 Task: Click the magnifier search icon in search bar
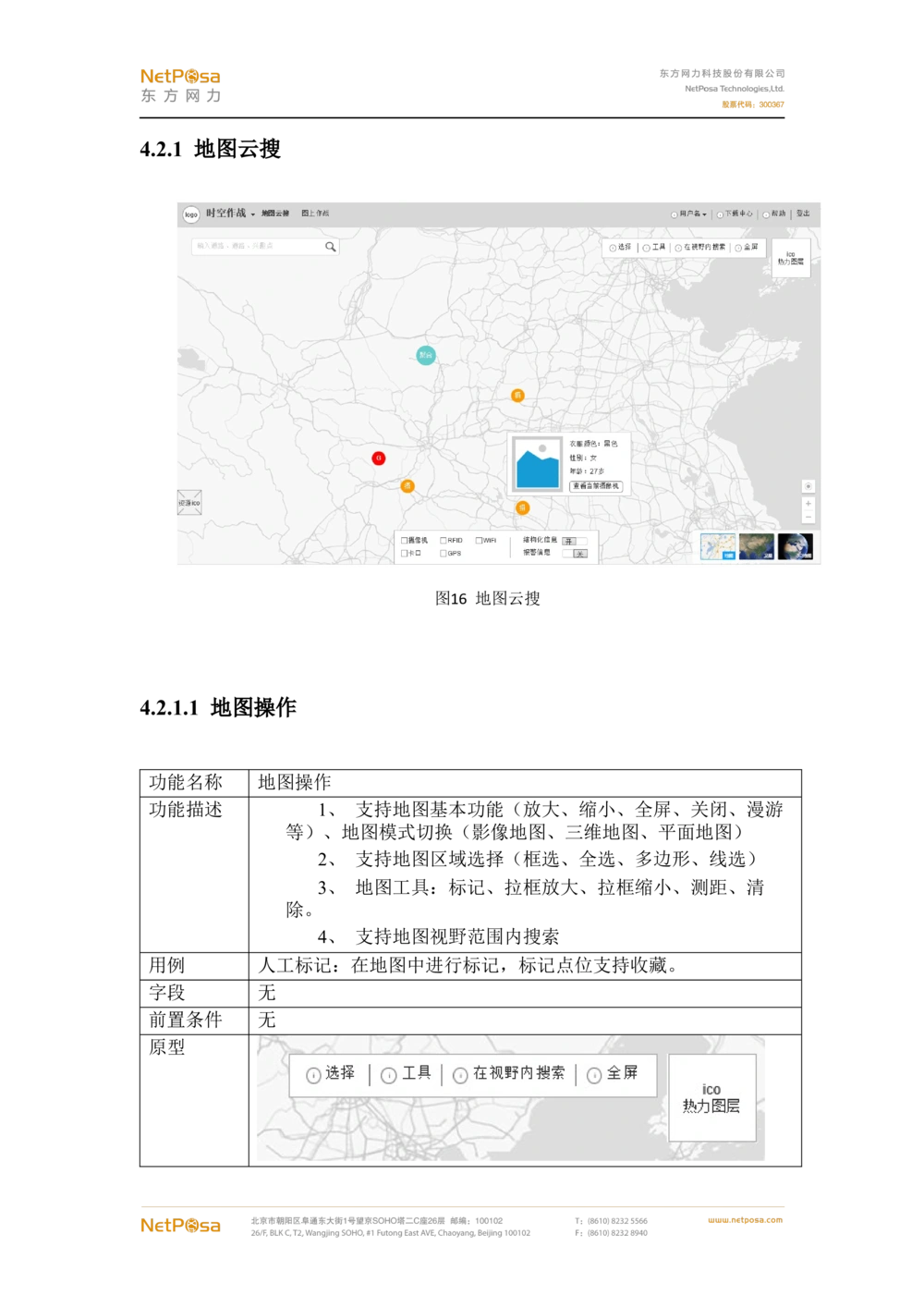pyautogui.click(x=330, y=246)
